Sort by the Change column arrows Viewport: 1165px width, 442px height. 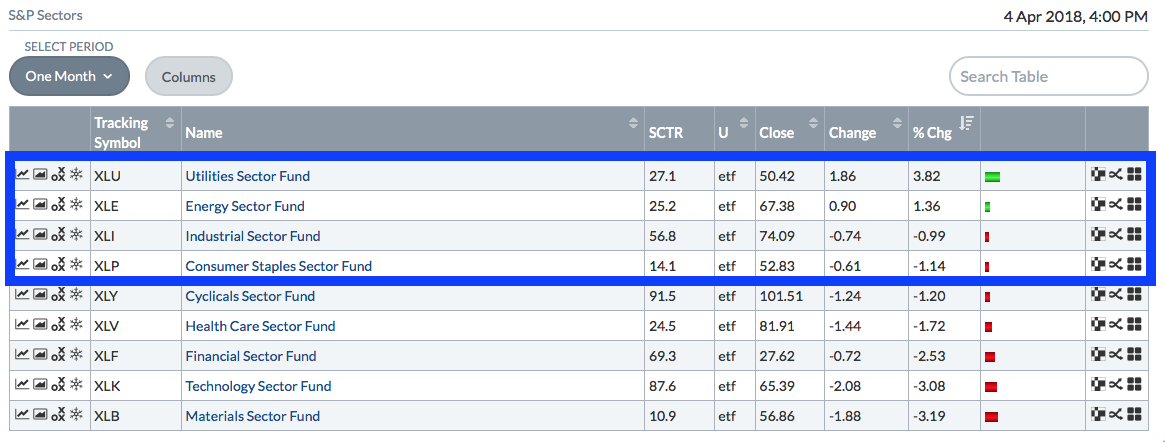point(897,123)
